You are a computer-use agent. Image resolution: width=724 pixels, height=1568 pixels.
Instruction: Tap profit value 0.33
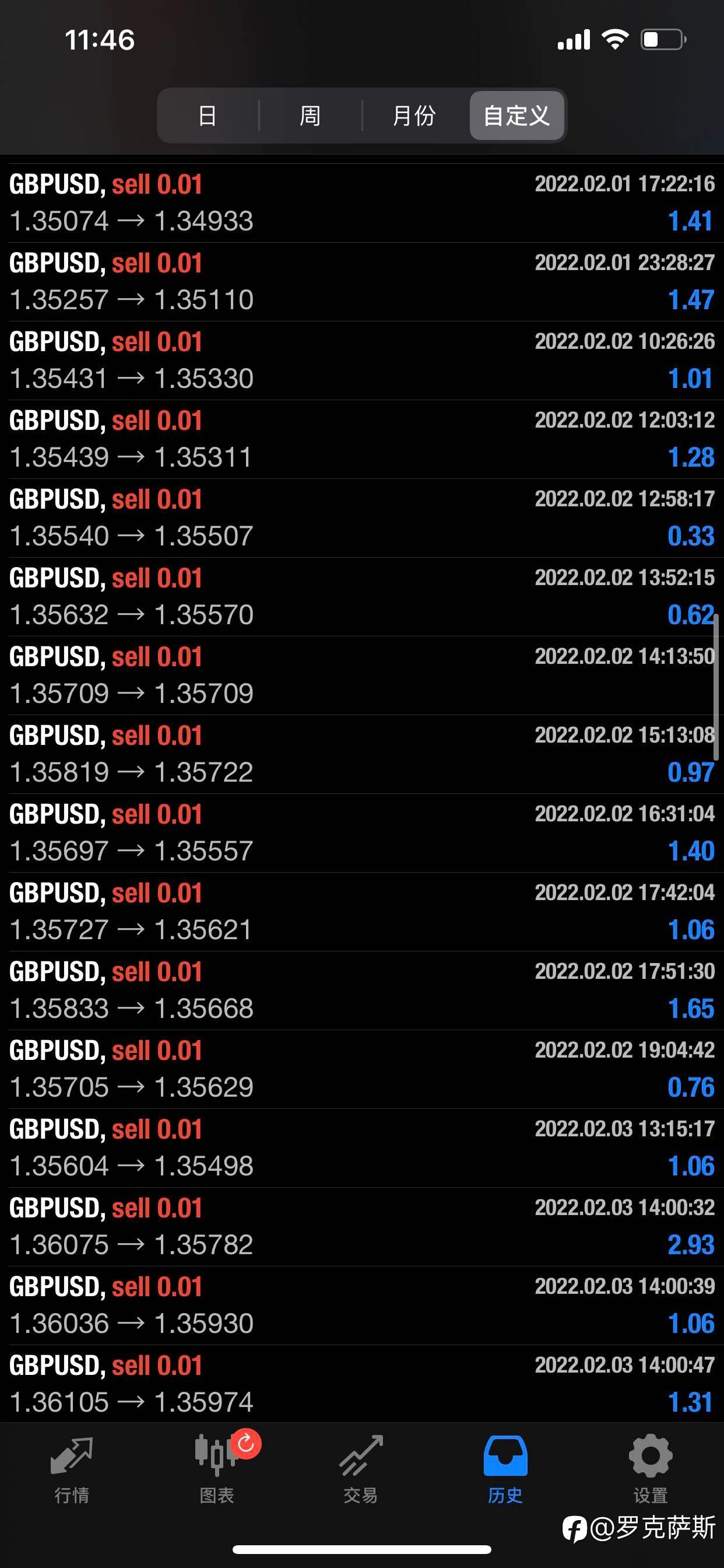tap(691, 535)
